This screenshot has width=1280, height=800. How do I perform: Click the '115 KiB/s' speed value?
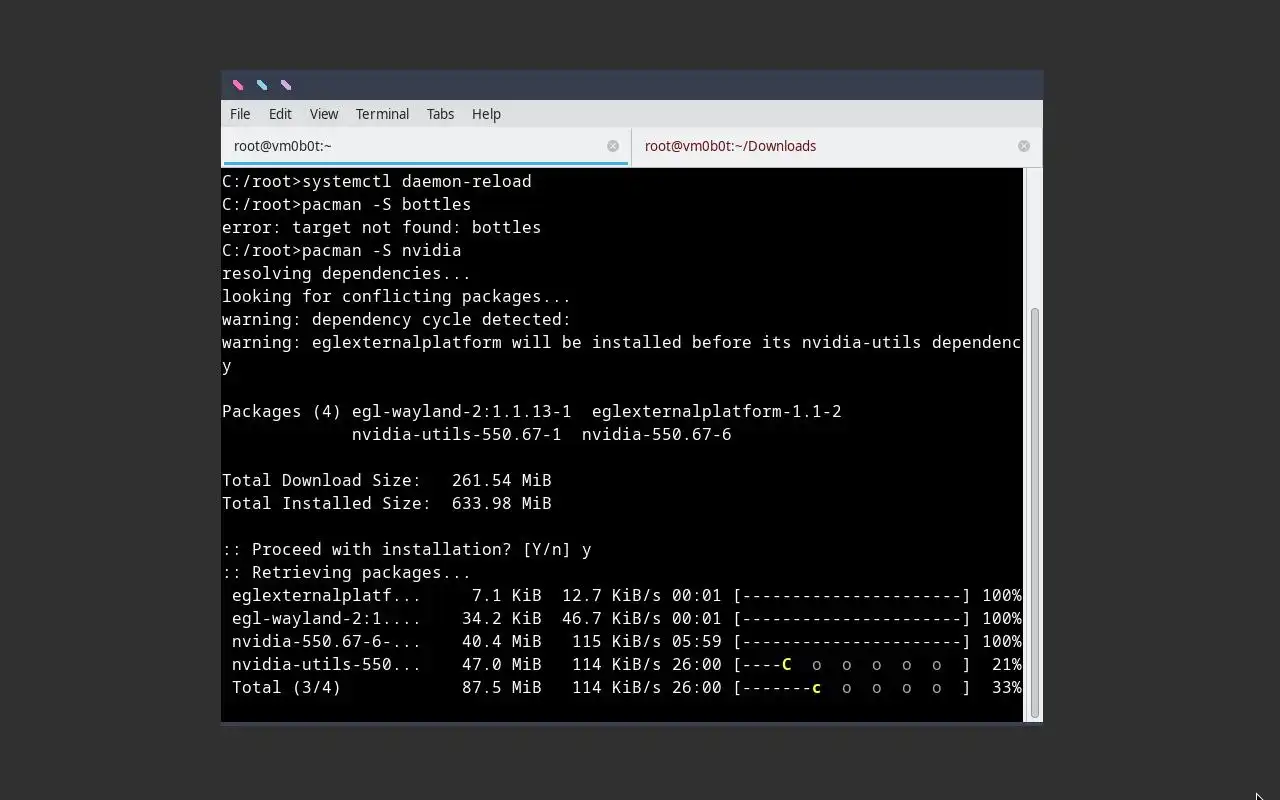click(617, 642)
